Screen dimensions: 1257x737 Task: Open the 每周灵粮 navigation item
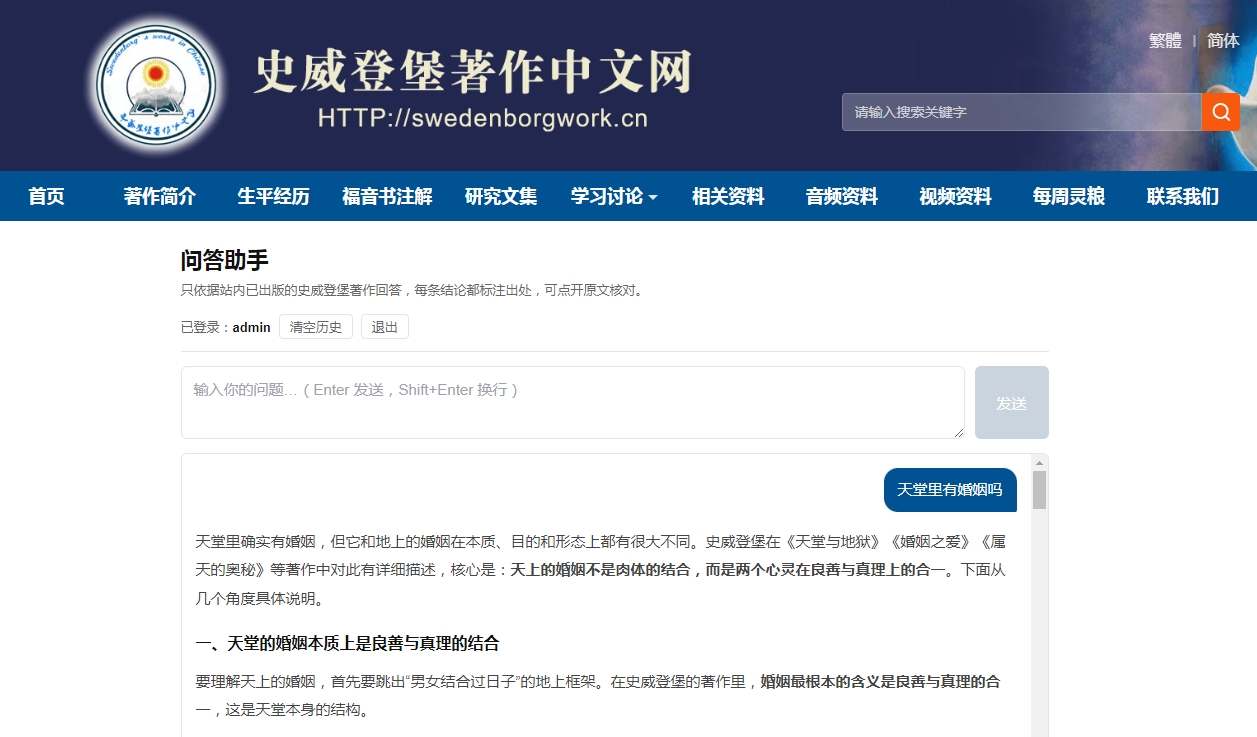click(1069, 196)
